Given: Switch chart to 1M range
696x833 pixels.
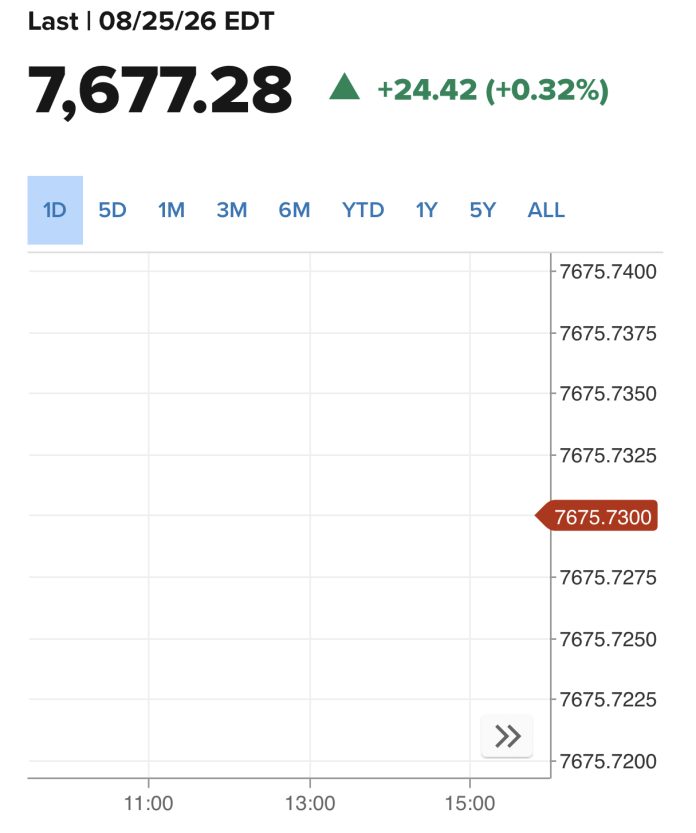Looking at the screenshot, I should click(x=171, y=210).
